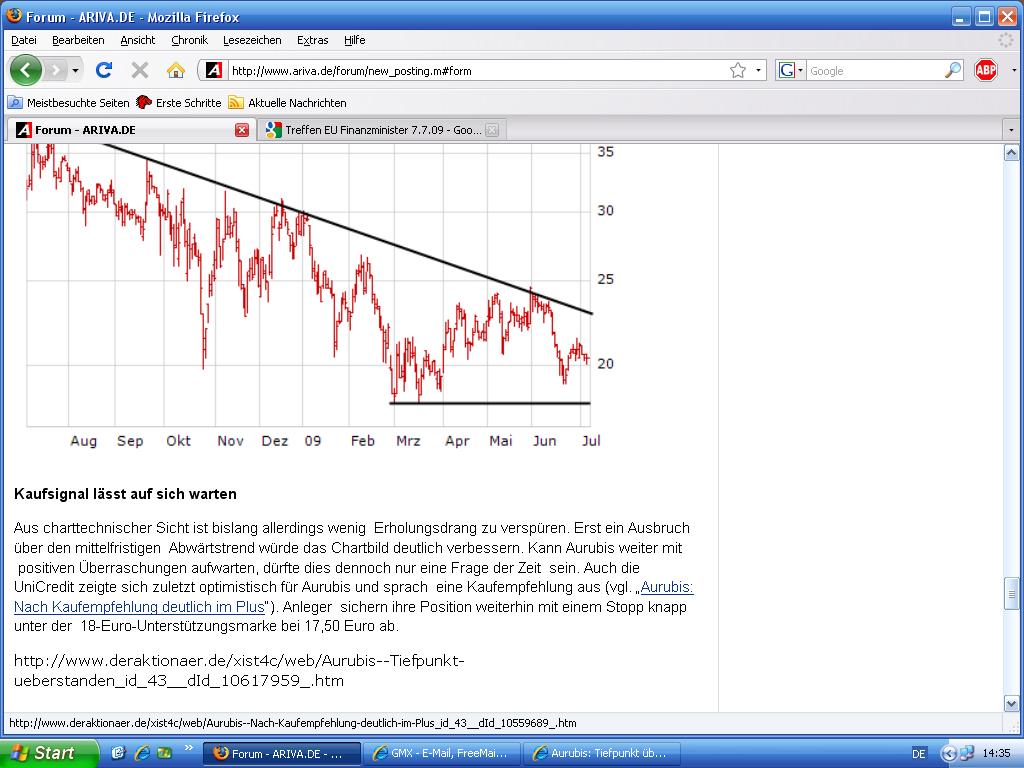Click the Stop loading X icon
The width and height of the screenshot is (1024, 768).
140,70
